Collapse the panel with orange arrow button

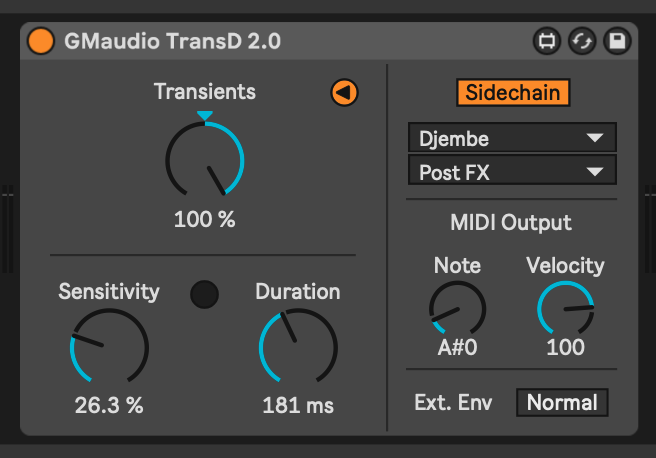point(344,92)
